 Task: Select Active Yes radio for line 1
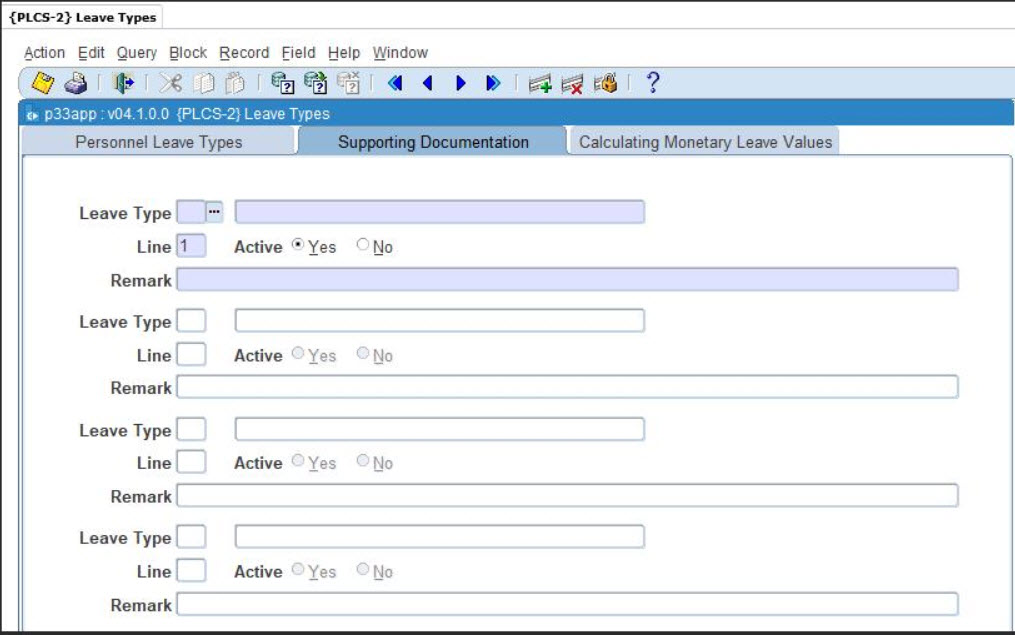(x=298, y=246)
